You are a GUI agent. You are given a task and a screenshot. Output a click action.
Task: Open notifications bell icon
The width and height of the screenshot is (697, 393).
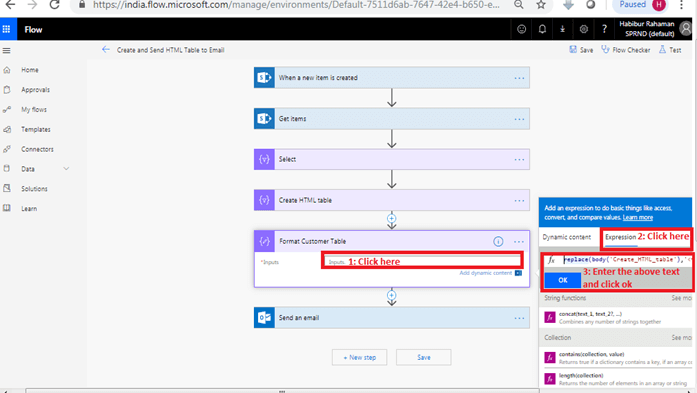(x=542, y=29)
